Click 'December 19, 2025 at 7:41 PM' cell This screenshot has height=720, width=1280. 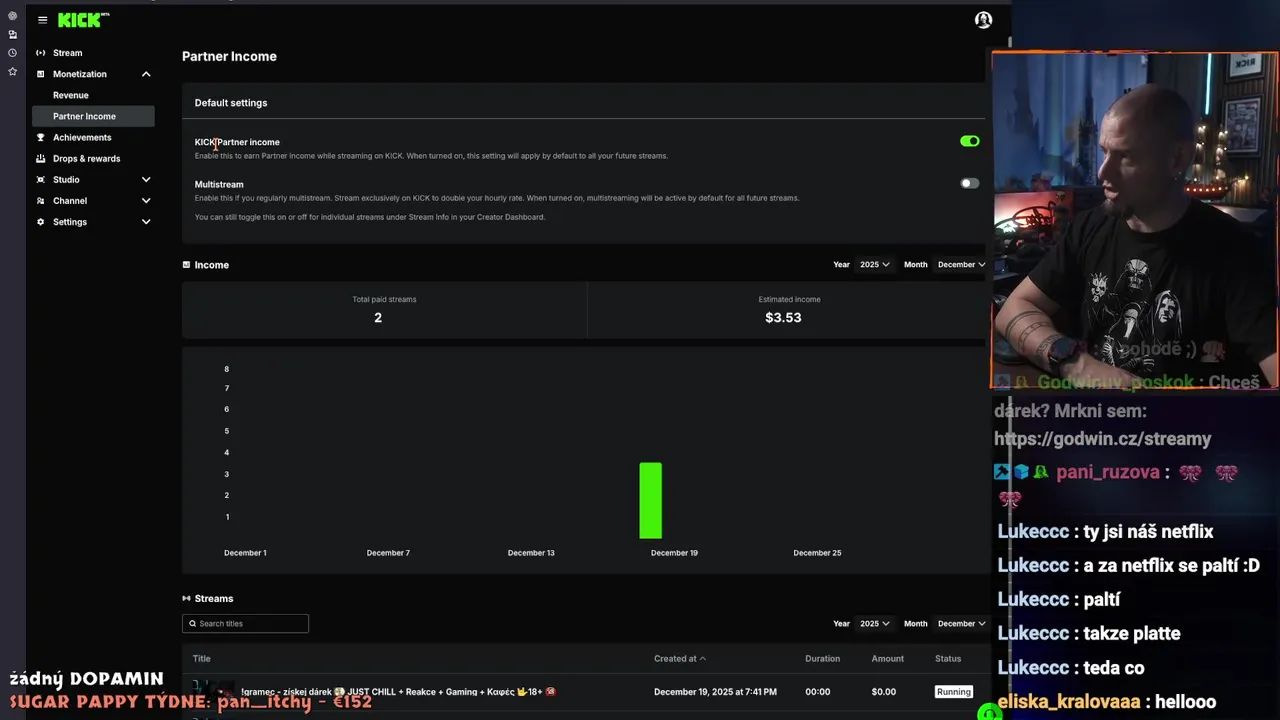[715, 692]
